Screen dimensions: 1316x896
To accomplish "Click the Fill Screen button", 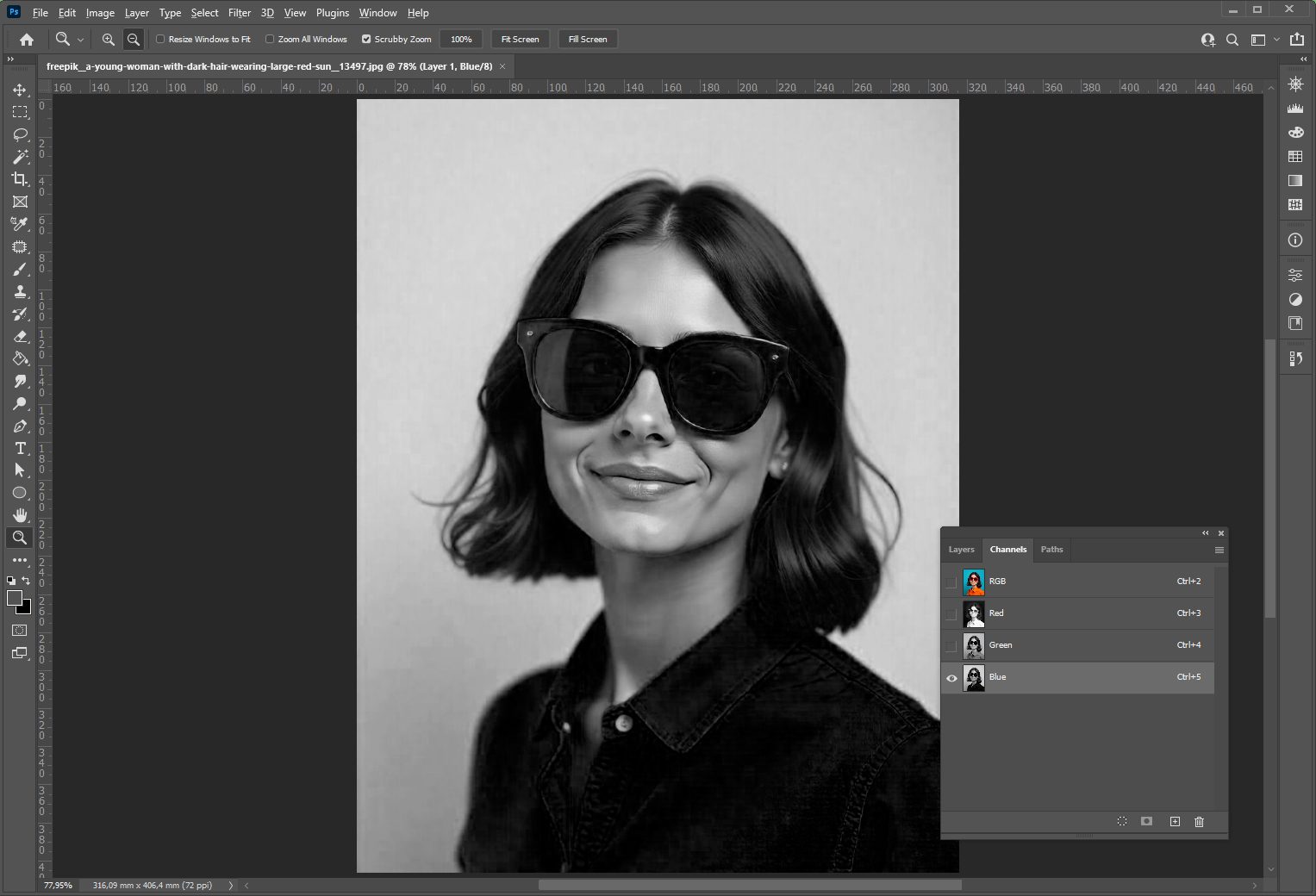I will (588, 39).
